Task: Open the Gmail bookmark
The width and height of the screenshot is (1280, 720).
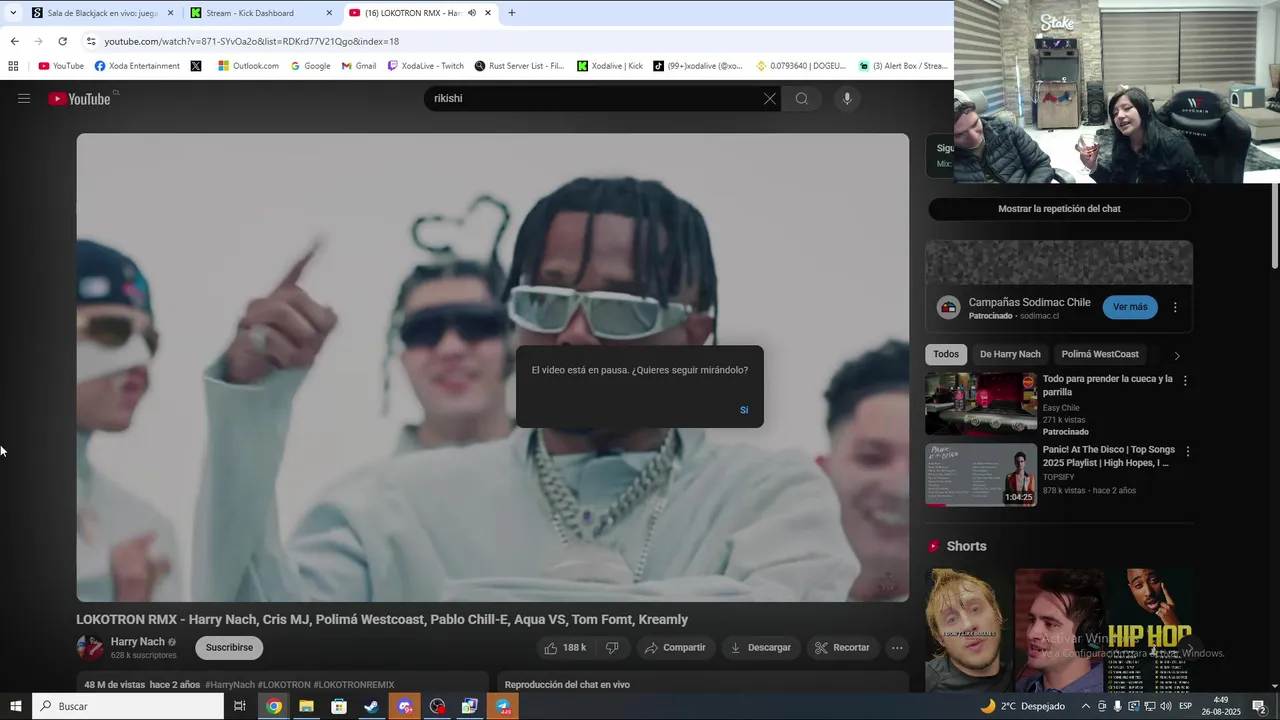Action: pyautogui.click(x=358, y=66)
